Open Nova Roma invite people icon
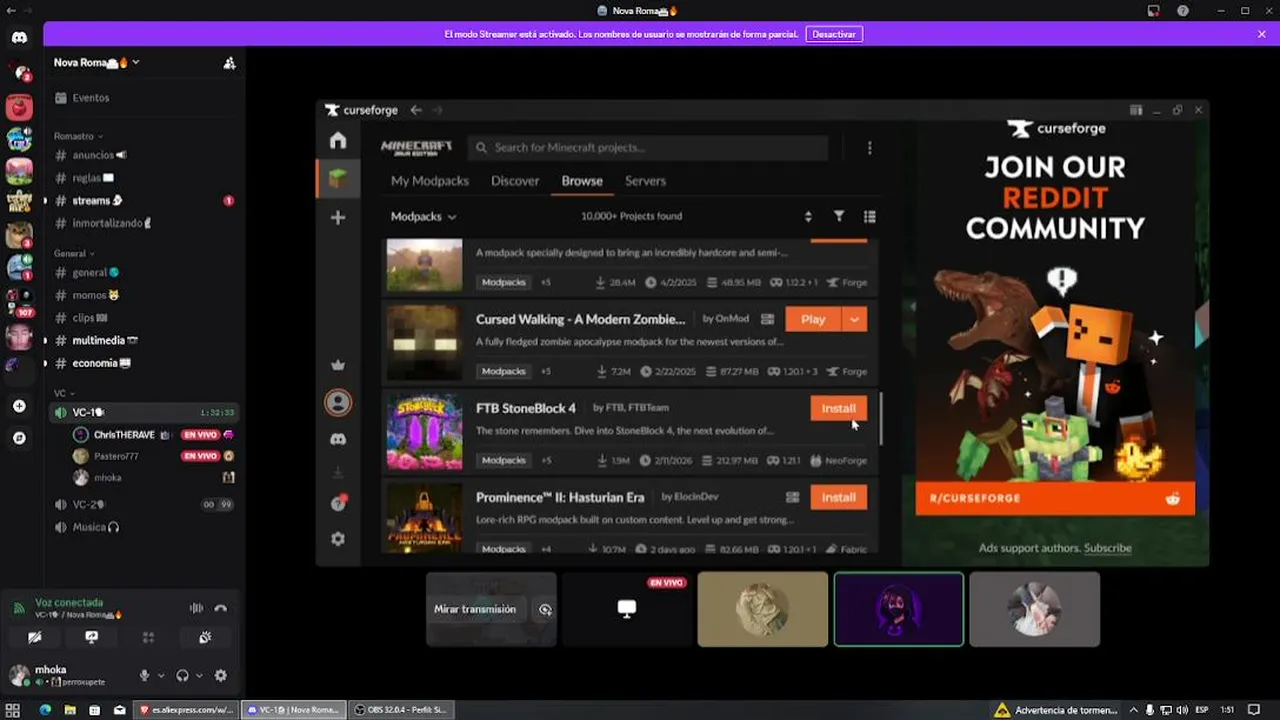Screen dimensions: 1280x720 (x=229, y=63)
